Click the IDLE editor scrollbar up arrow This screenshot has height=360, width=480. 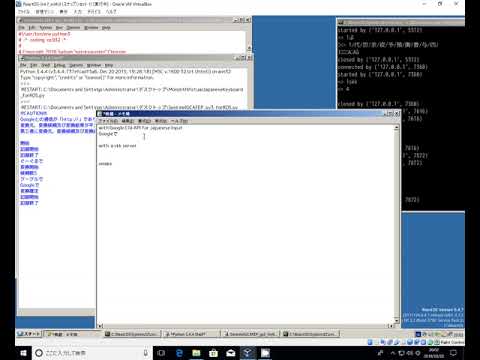click(249, 49)
